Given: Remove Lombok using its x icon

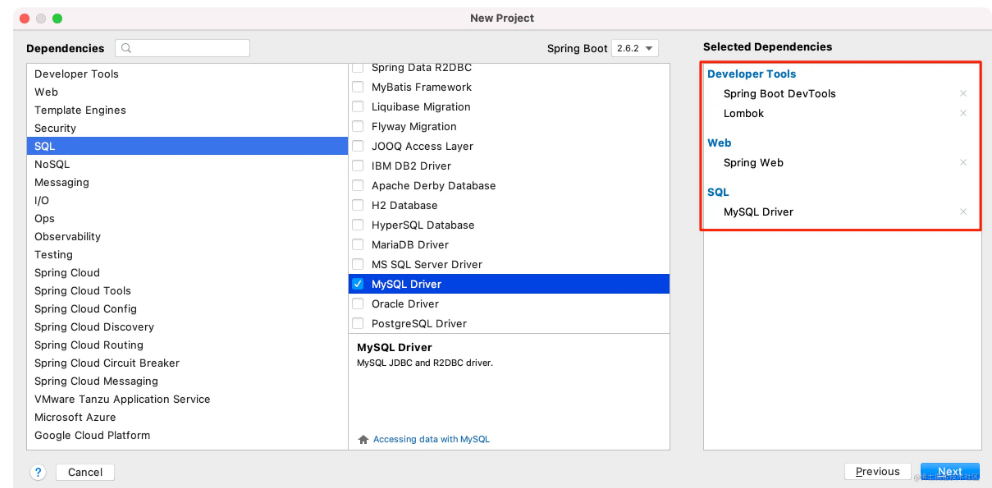Looking at the screenshot, I should 963,114.
